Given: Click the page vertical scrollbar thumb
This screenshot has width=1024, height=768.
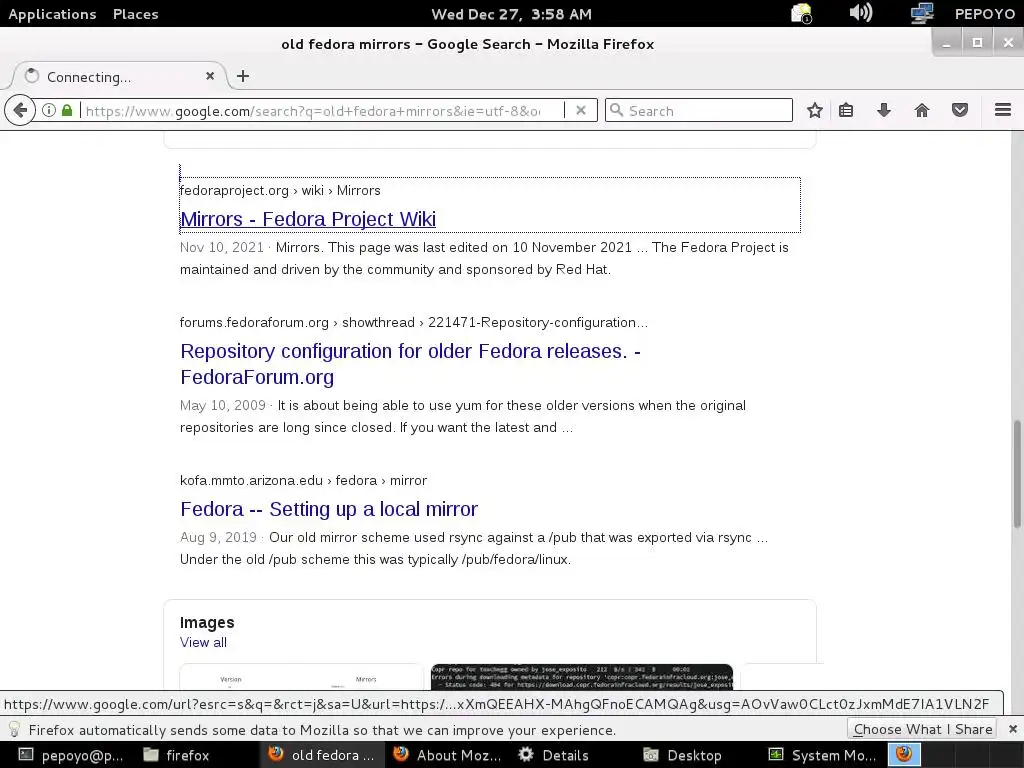Looking at the screenshot, I should [x=1017, y=473].
